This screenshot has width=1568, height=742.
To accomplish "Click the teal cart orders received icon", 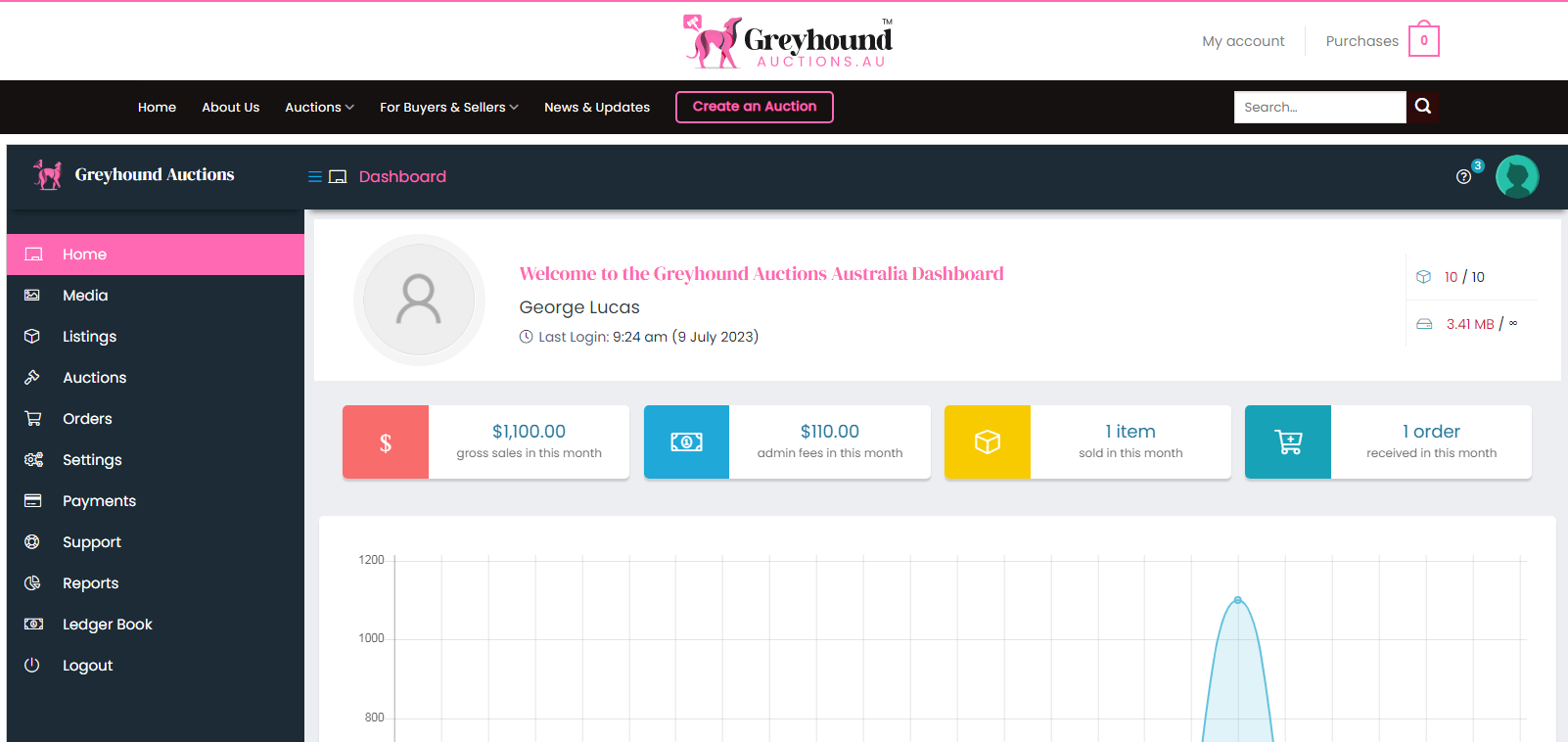I will [1288, 442].
